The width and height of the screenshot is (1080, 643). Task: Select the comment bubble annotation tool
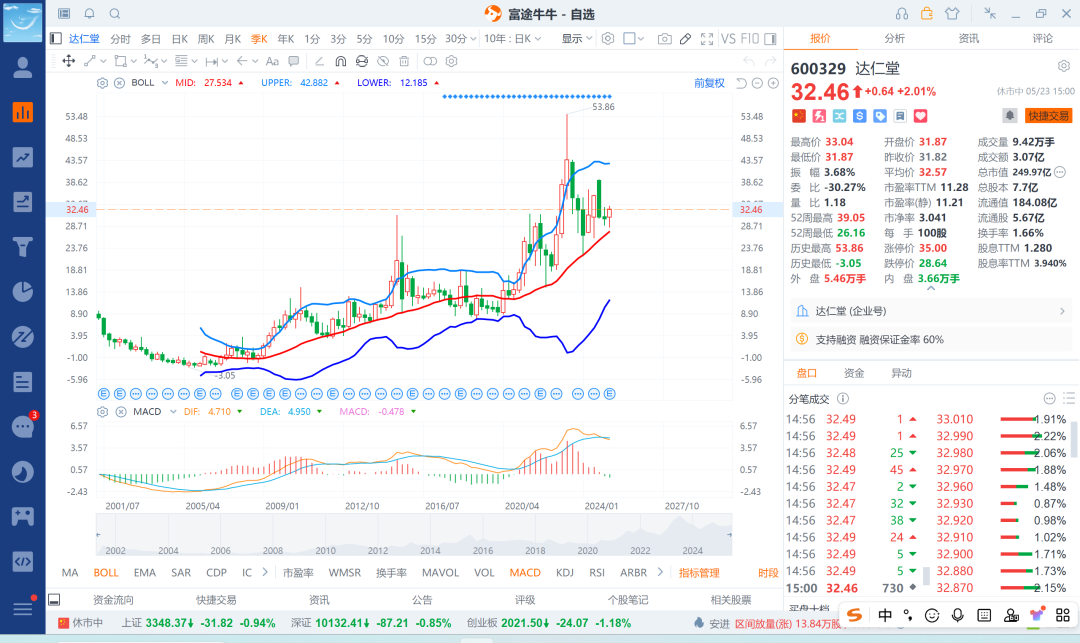(294, 61)
